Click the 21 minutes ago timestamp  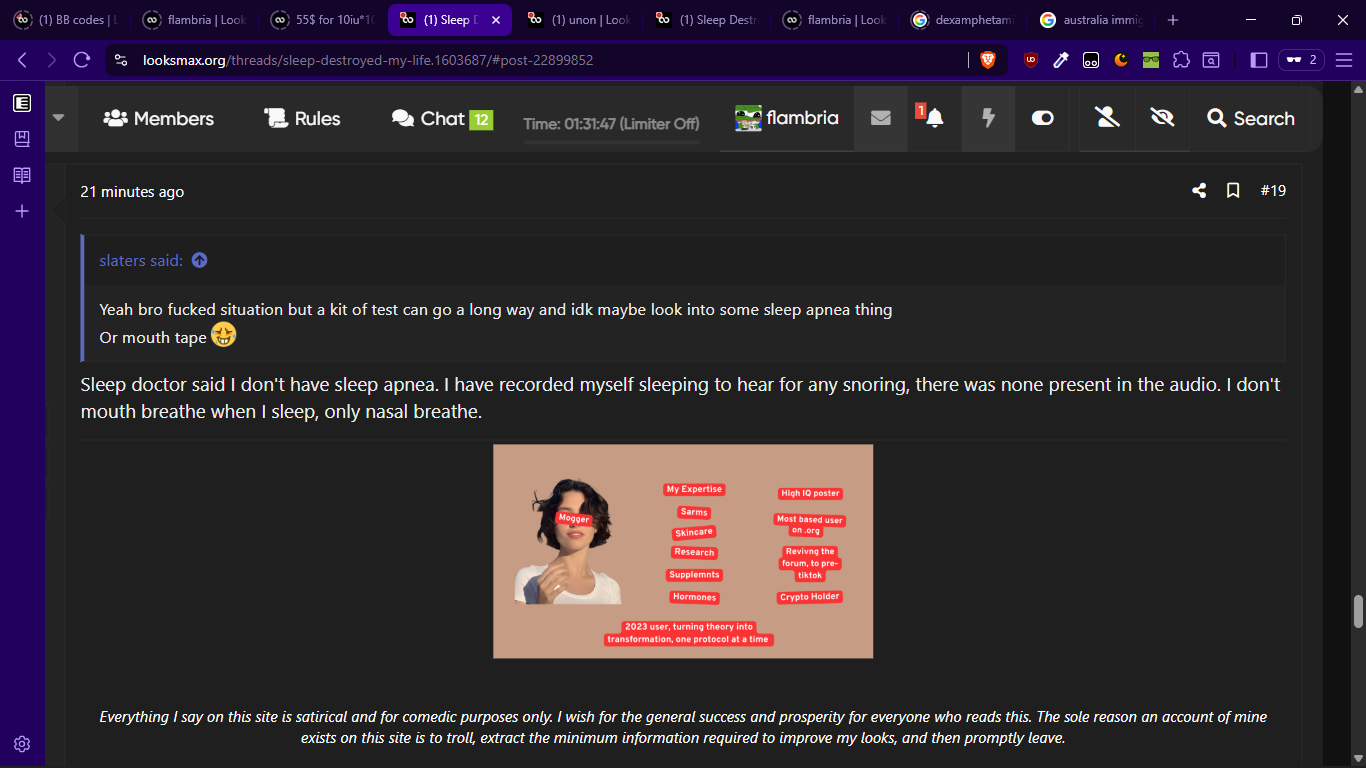pyautogui.click(x=132, y=192)
